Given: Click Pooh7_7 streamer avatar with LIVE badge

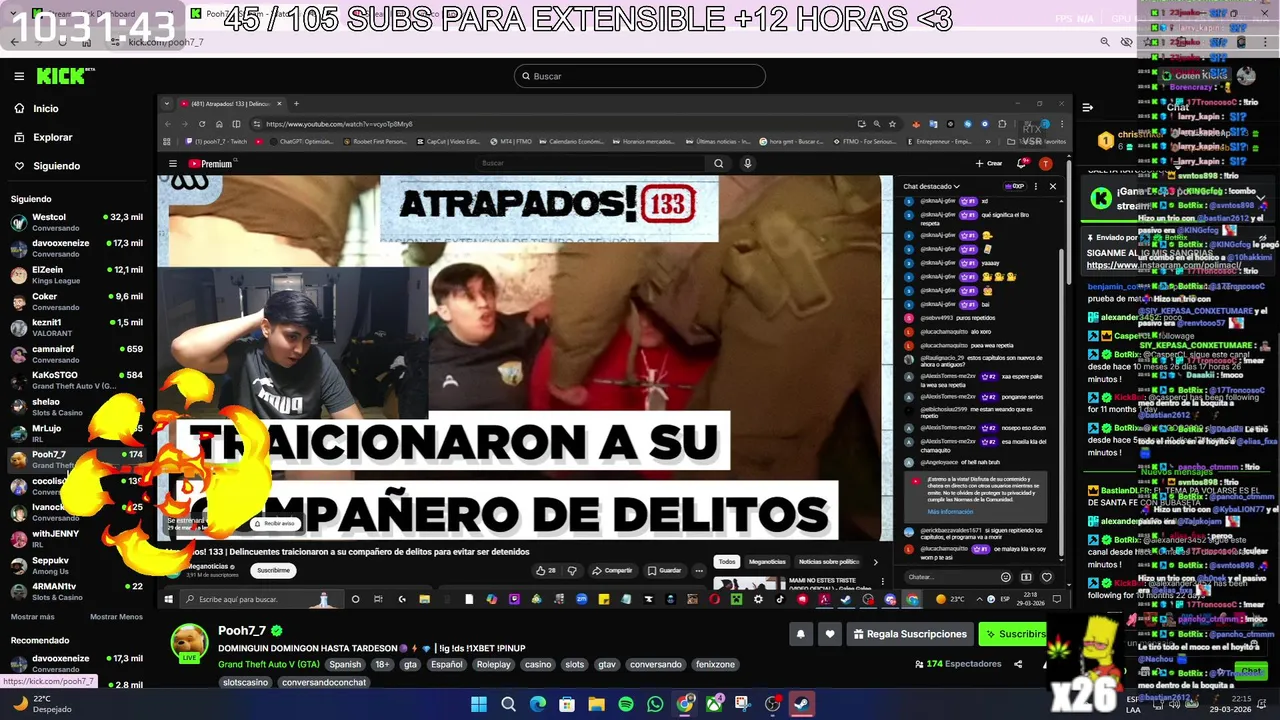Looking at the screenshot, I should [189, 643].
